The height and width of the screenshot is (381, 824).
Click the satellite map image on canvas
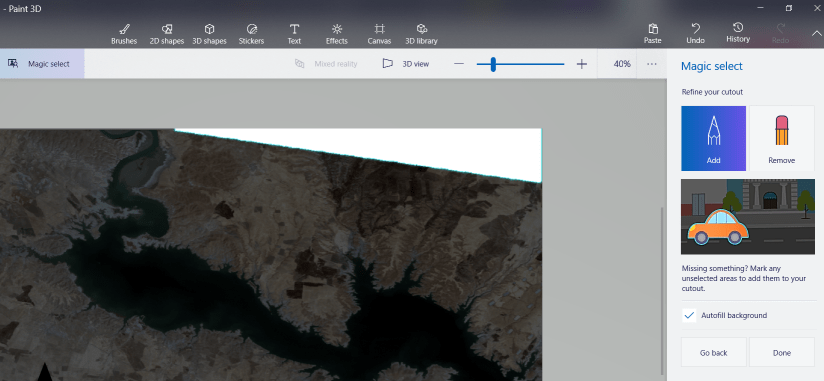point(271,255)
